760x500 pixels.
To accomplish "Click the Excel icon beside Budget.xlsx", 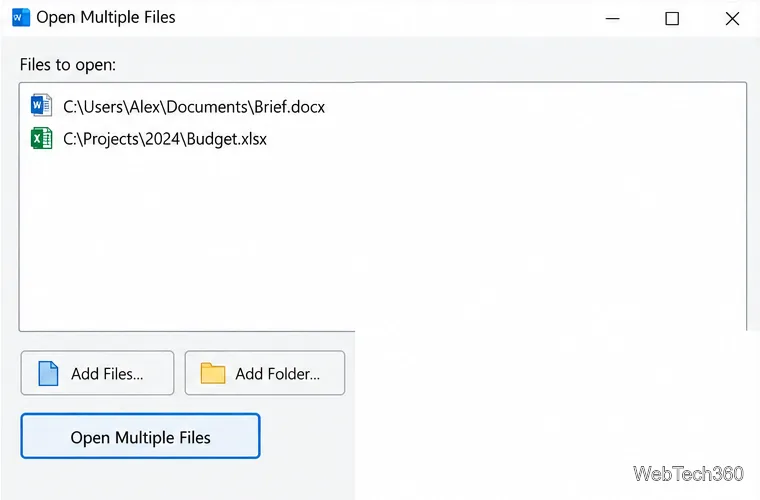I will [41, 139].
